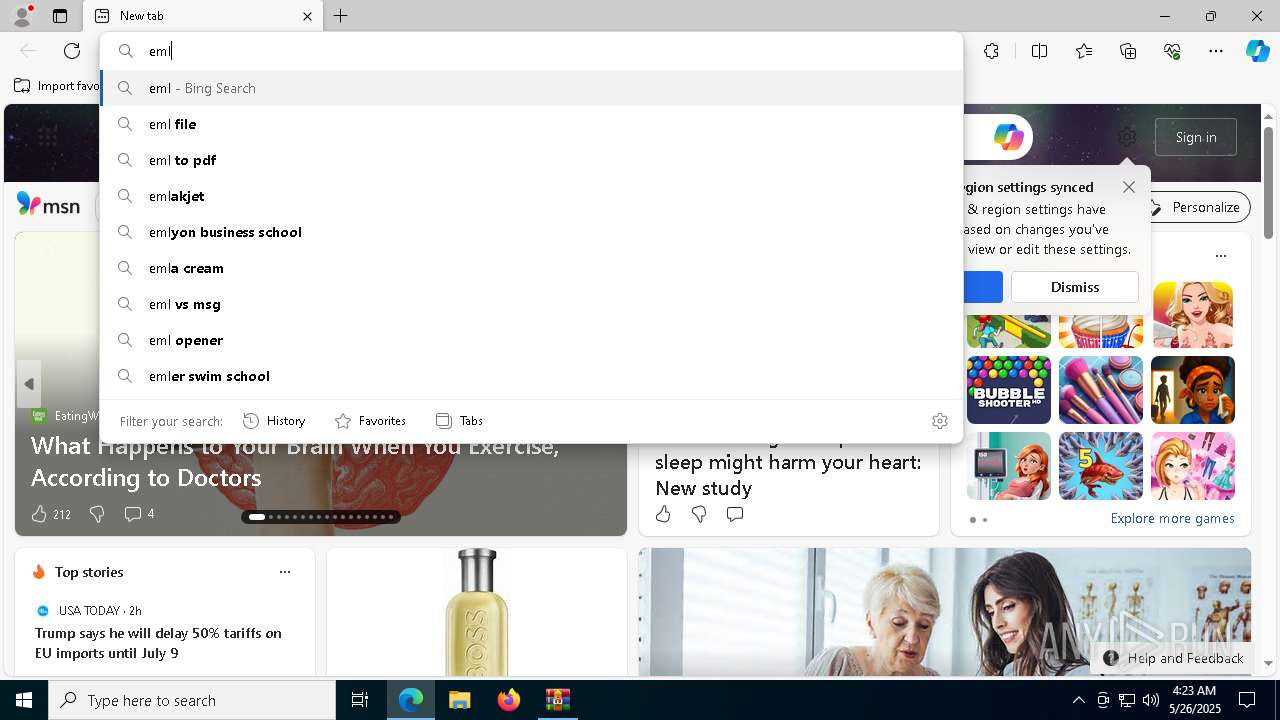Click the Copilot logo in search box

click(1008, 137)
